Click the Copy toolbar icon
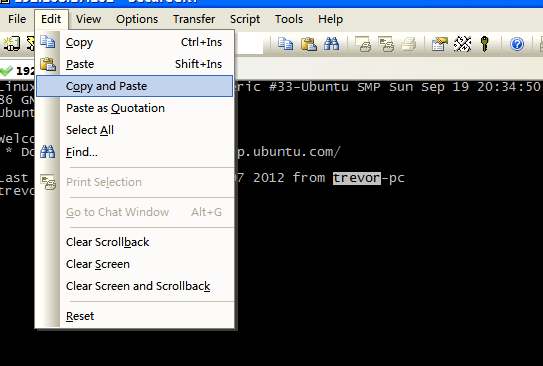543x366 pixels. click(286, 44)
